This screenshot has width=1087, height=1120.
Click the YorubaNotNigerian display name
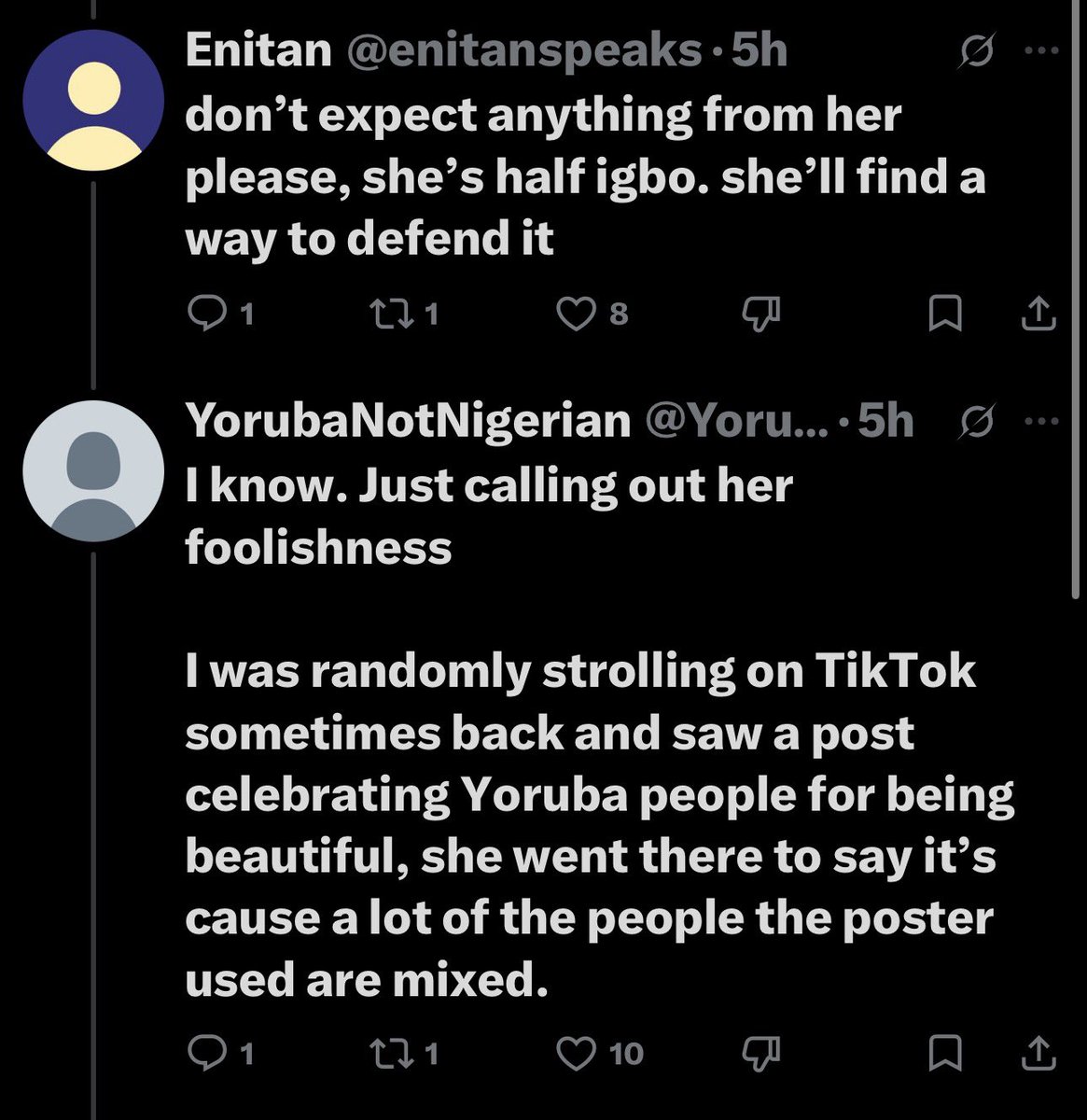click(x=409, y=420)
